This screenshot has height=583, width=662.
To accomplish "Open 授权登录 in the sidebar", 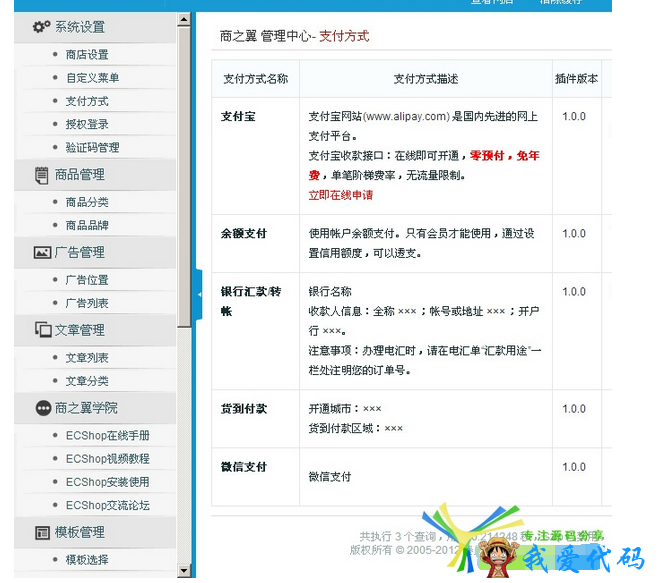I will coord(87,124).
